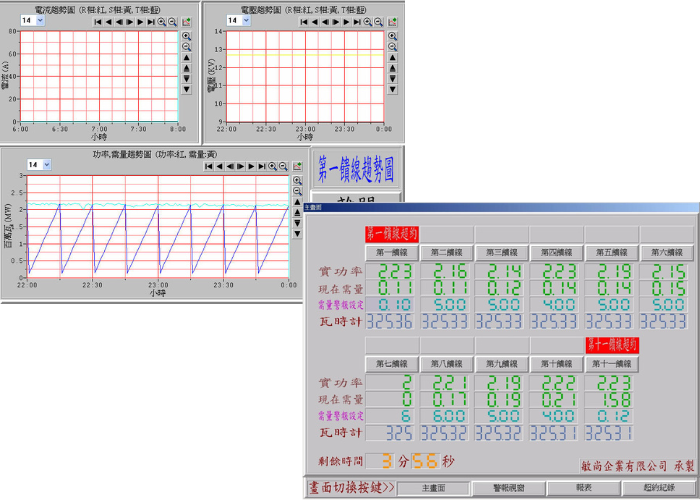
Task: Select the 第六饋線 feeder button
Action: click(x=667, y=253)
